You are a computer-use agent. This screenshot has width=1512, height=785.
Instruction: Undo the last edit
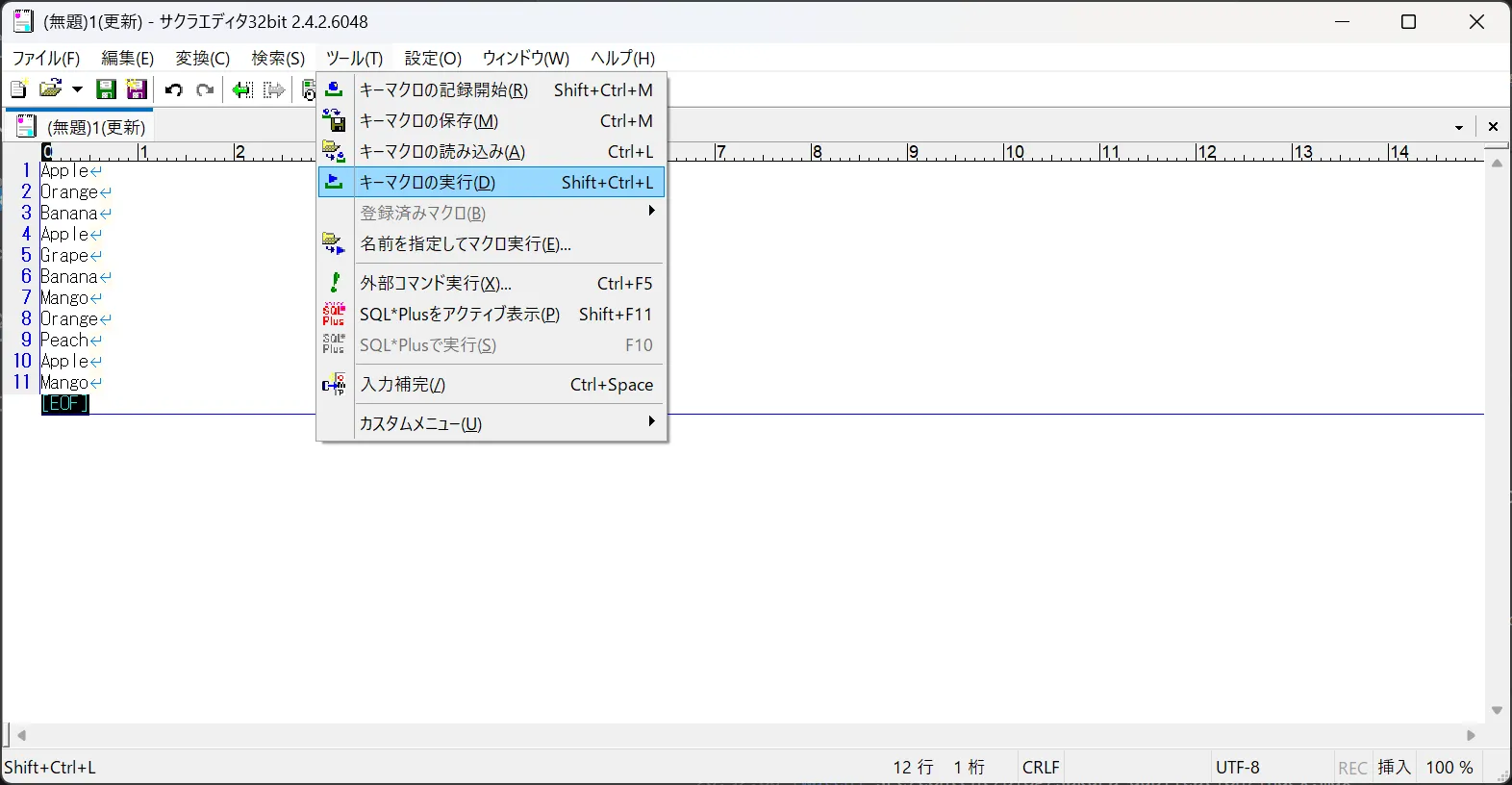point(174,89)
